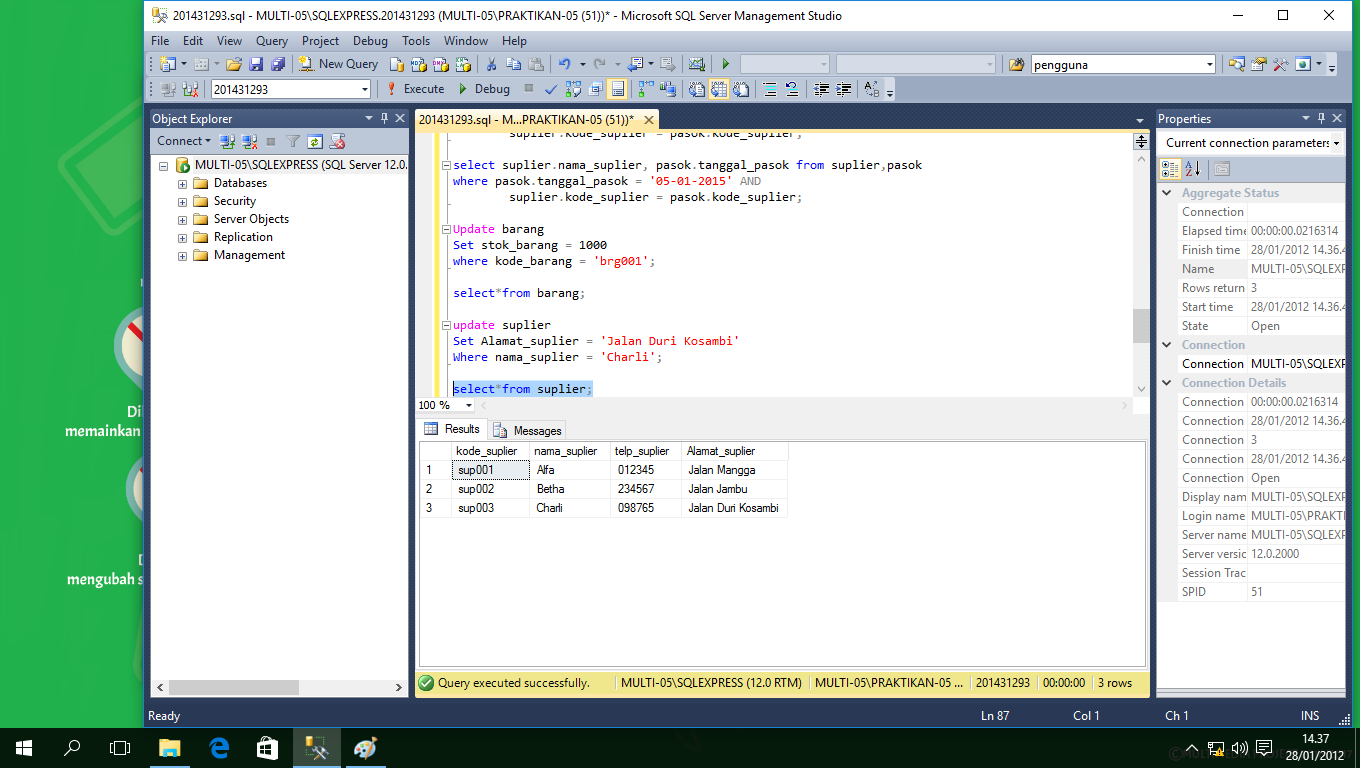This screenshot has width=1360, height=768.
Task: Refresh the Object Explorer tree
Action: coord(315,141)
